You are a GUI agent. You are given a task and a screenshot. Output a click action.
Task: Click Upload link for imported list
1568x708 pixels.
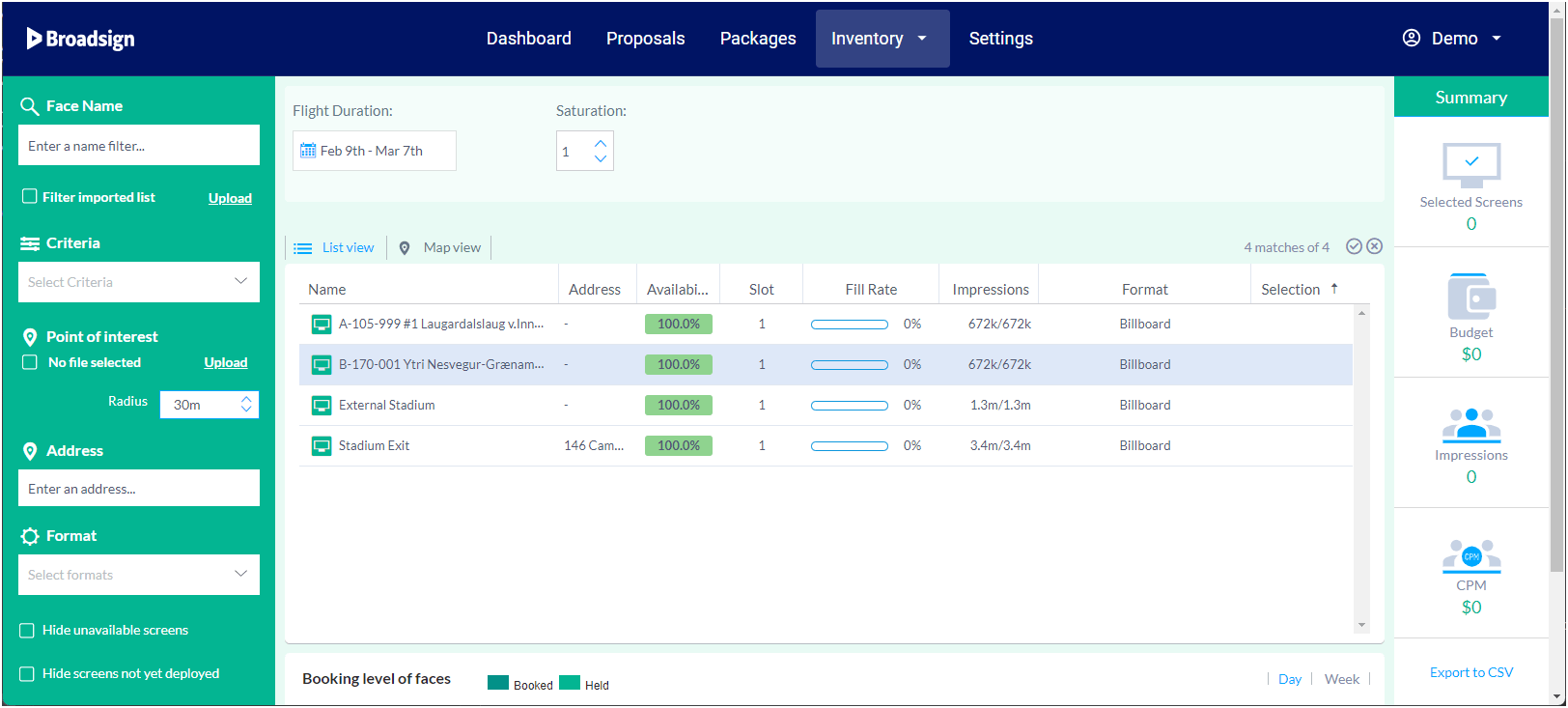click(x=230, y=198)
